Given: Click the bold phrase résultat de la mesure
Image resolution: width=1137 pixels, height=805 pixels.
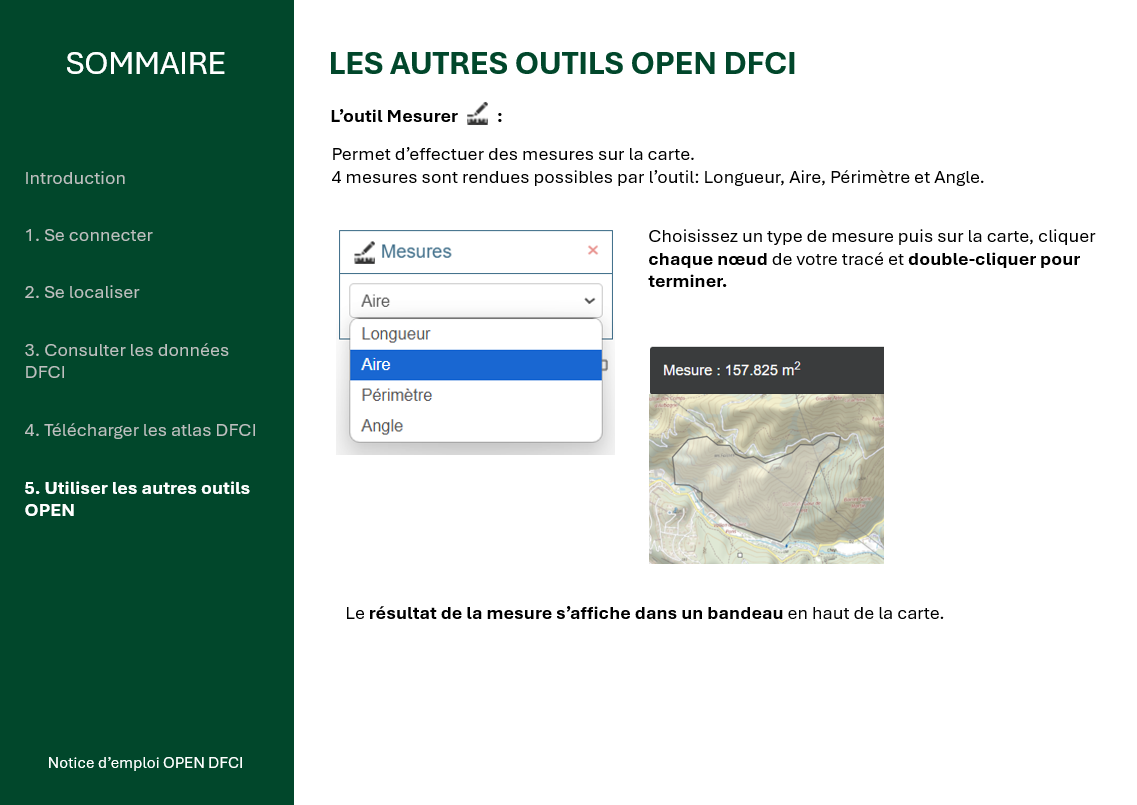Looking at the screenshot, I should (x=460, y=614).
